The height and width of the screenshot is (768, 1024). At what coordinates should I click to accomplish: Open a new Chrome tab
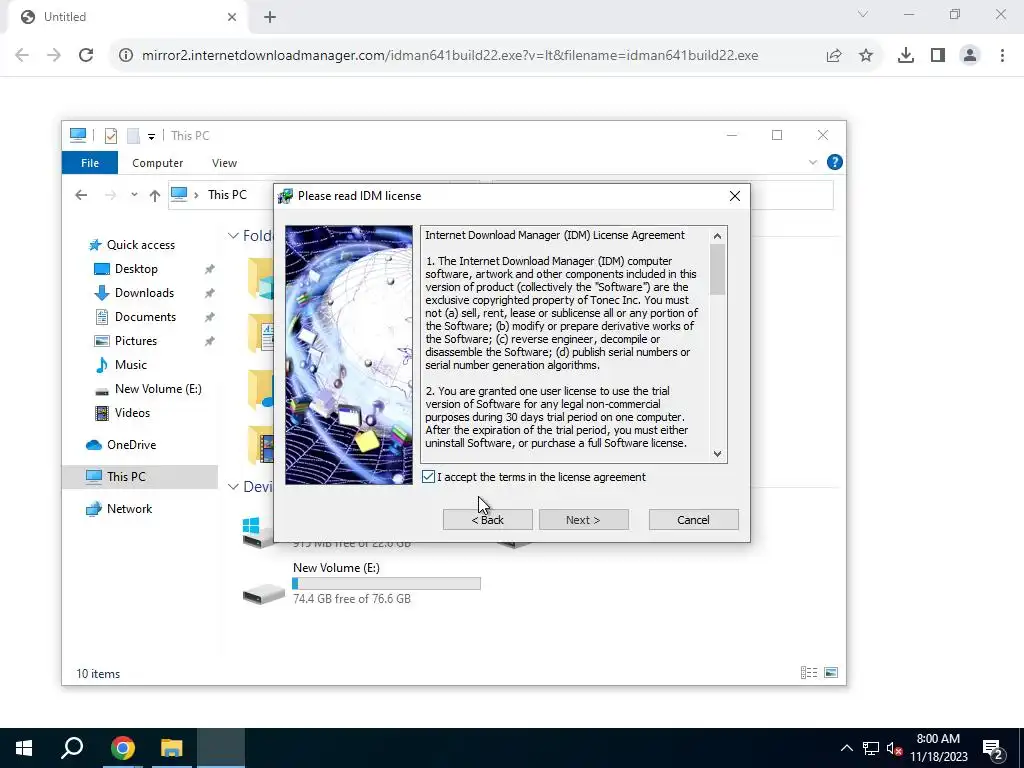click(x=270, y=17)
